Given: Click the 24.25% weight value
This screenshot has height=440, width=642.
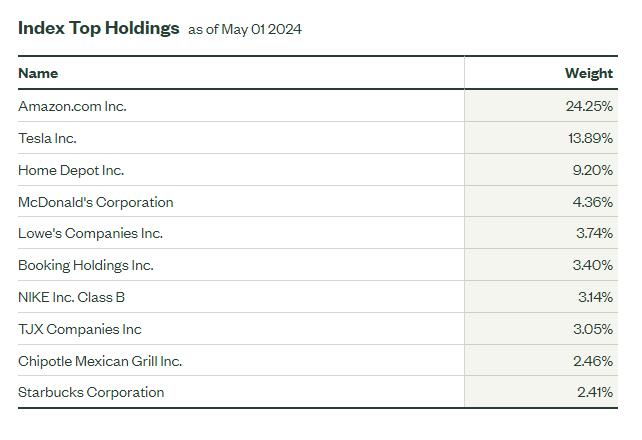Looking at the screenshot, I should click(x=589, y=106).
